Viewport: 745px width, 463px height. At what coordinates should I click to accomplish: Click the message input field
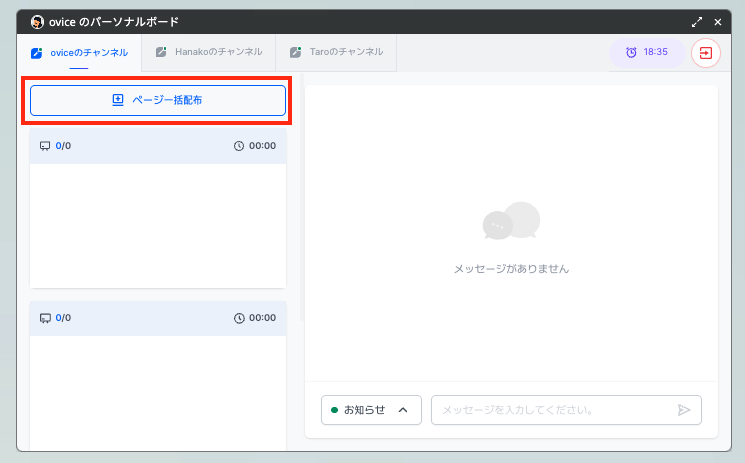pyautogui.click(x=566, y=410)
